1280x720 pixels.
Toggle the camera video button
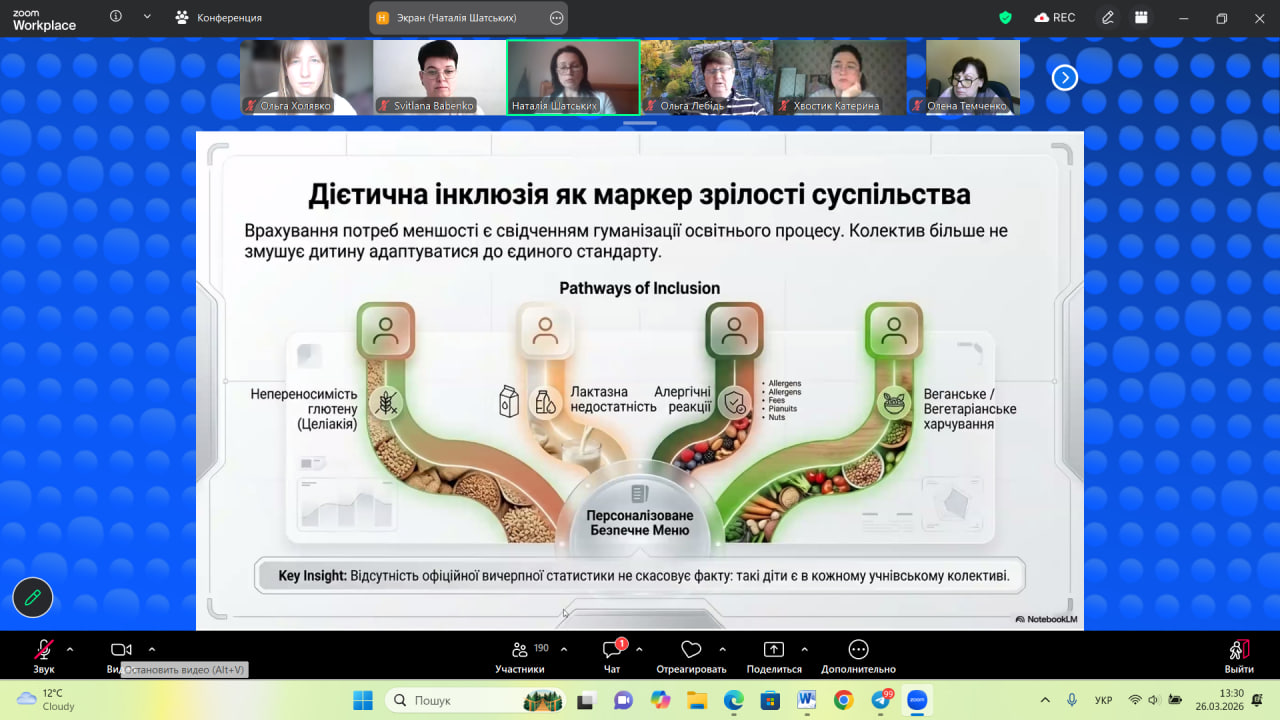(x=121, y=651)
